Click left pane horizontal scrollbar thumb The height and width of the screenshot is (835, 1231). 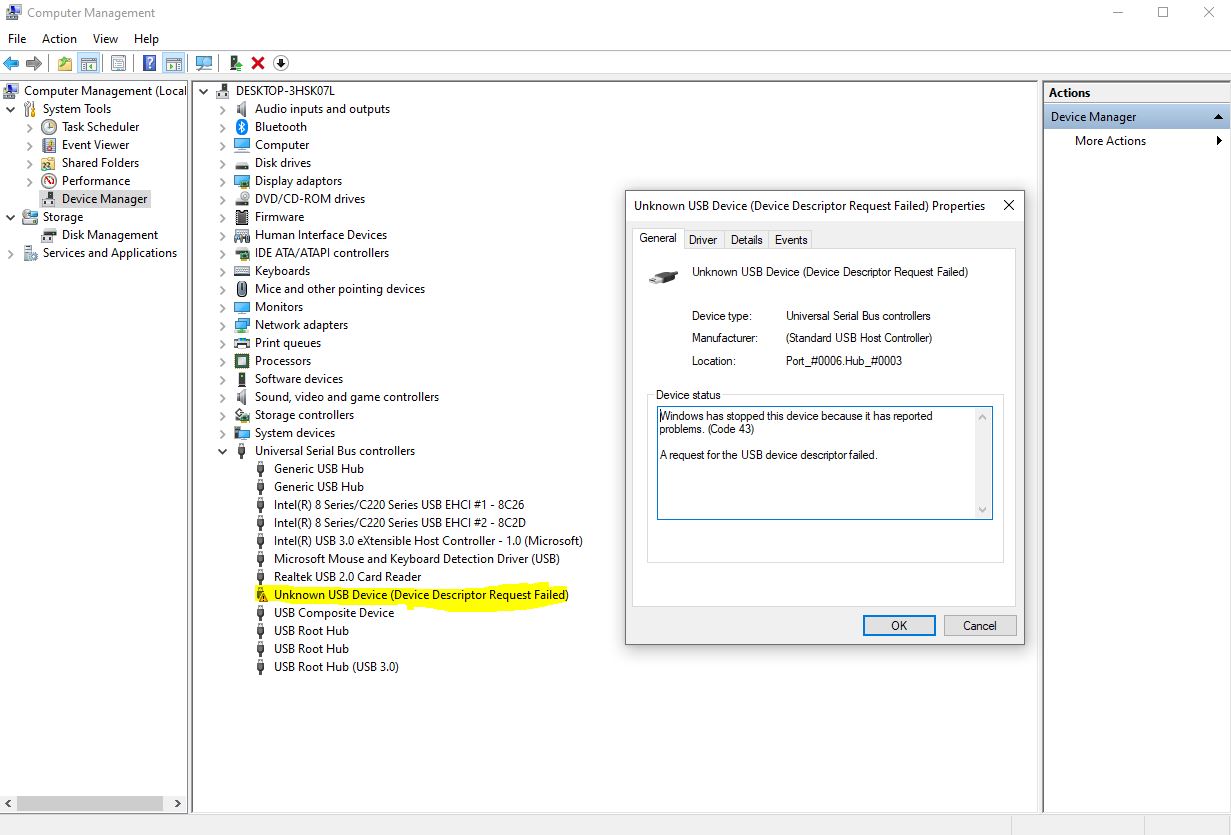pos(91,803)
